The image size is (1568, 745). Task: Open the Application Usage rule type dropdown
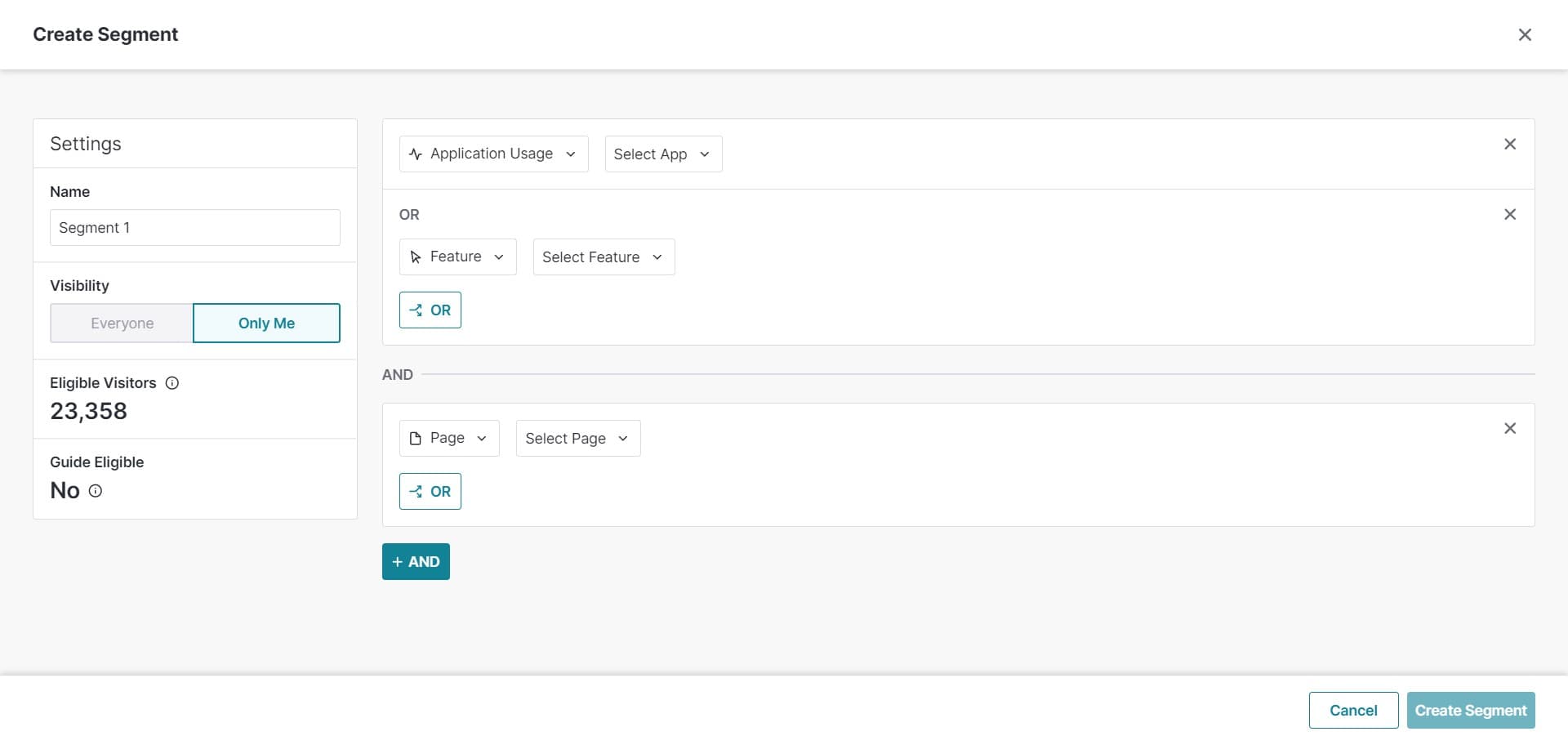coord(493,154)
